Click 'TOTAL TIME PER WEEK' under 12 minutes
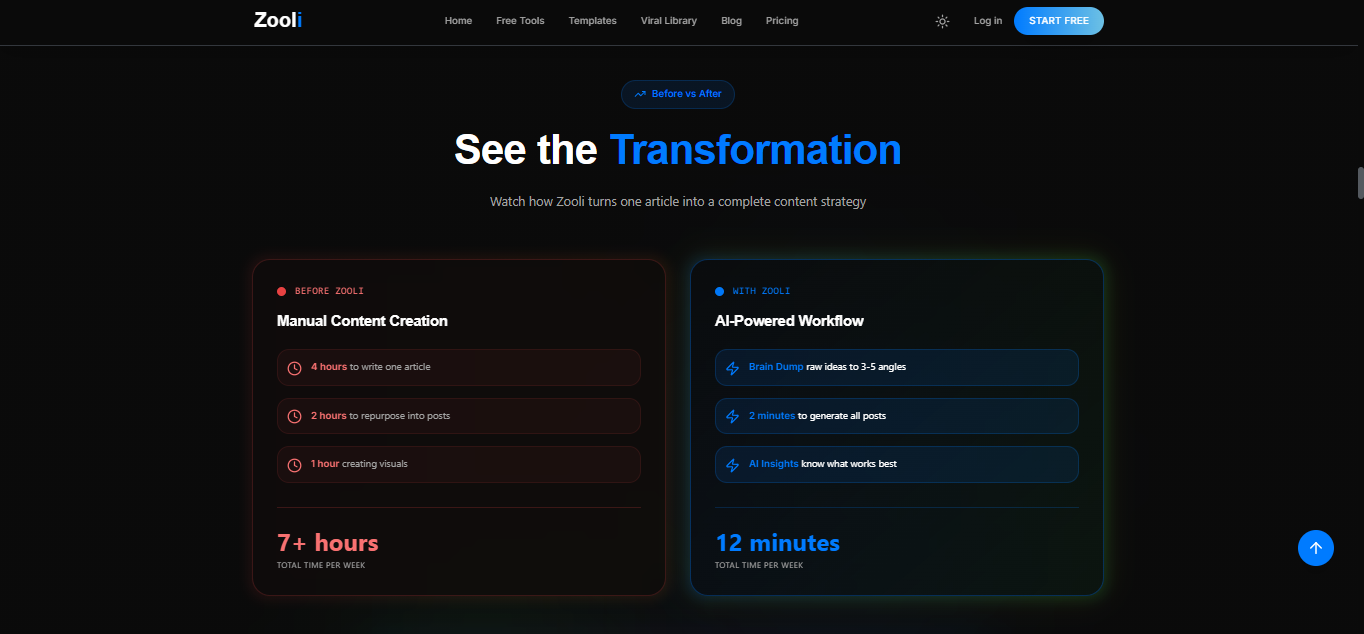 [x=759, y=566]
